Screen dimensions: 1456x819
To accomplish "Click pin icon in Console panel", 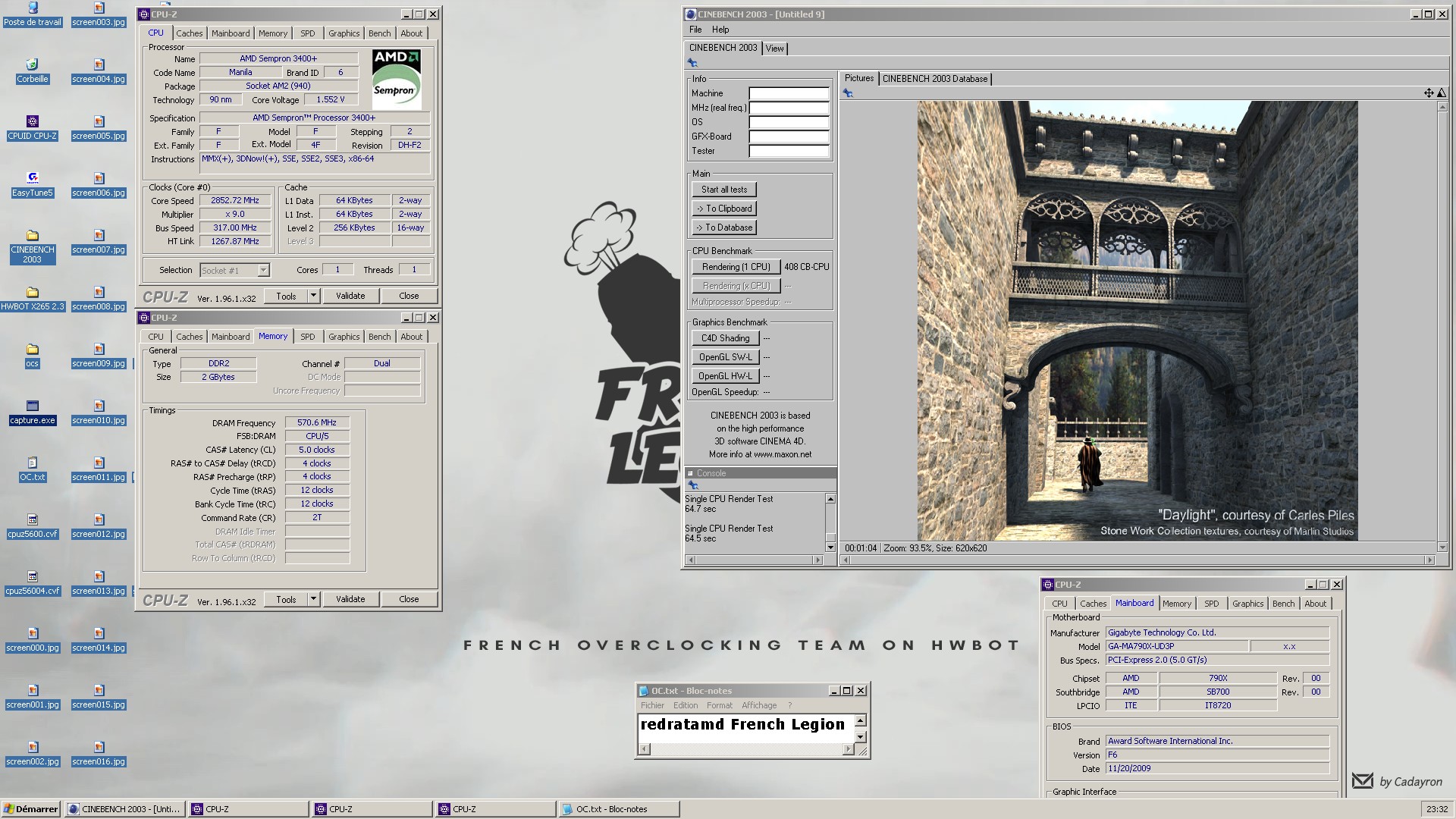I will click(692, 485).
